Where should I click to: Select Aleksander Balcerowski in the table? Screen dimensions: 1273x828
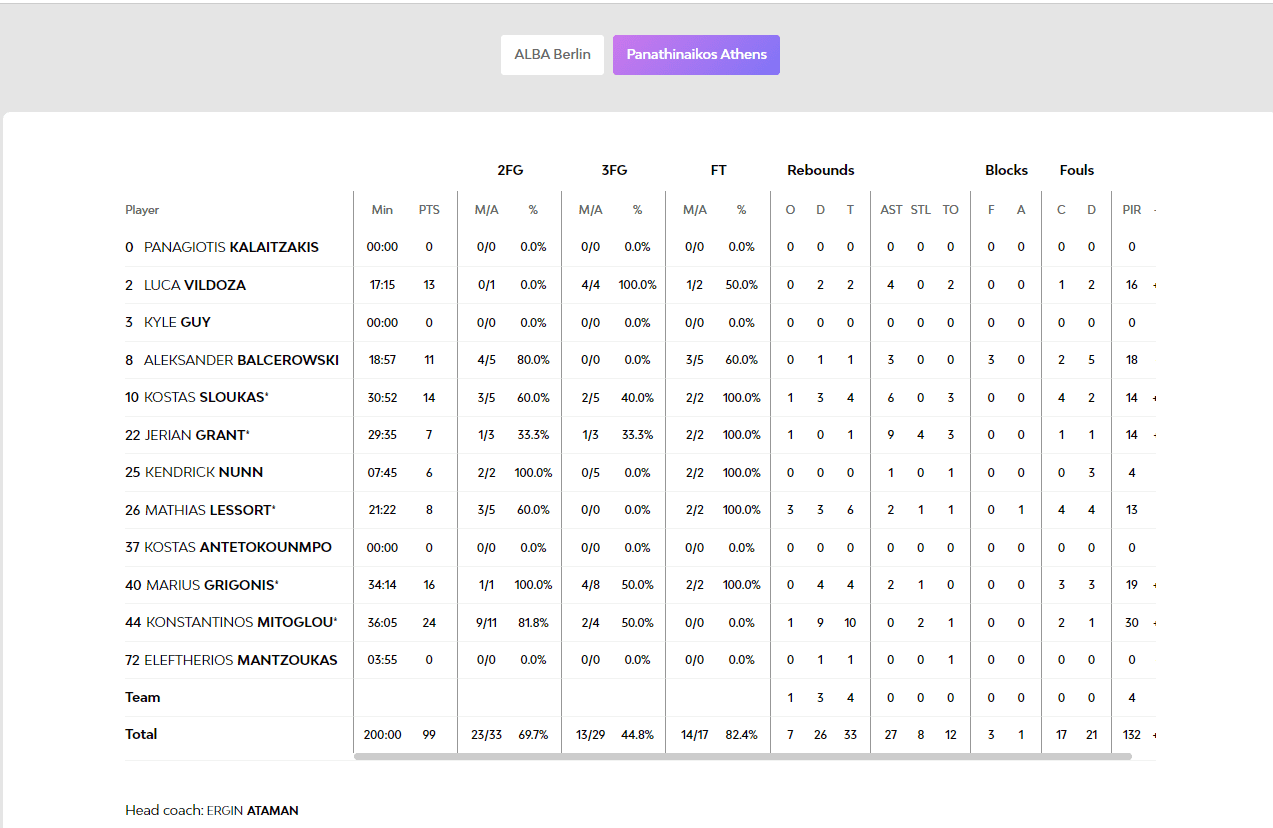click(x=241, y=360)
